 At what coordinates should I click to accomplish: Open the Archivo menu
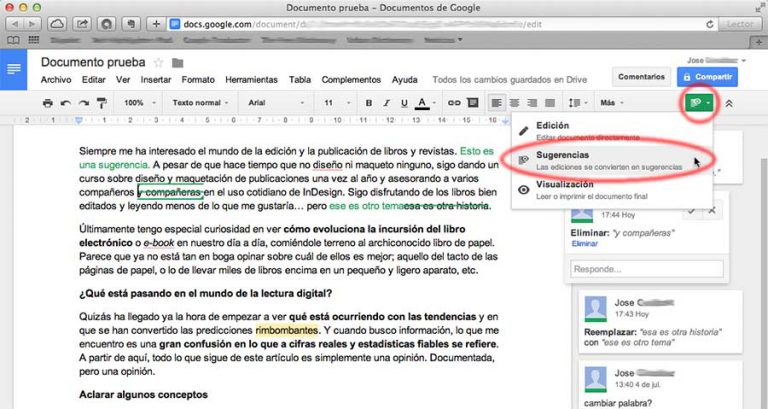click(x=56, y=79)
